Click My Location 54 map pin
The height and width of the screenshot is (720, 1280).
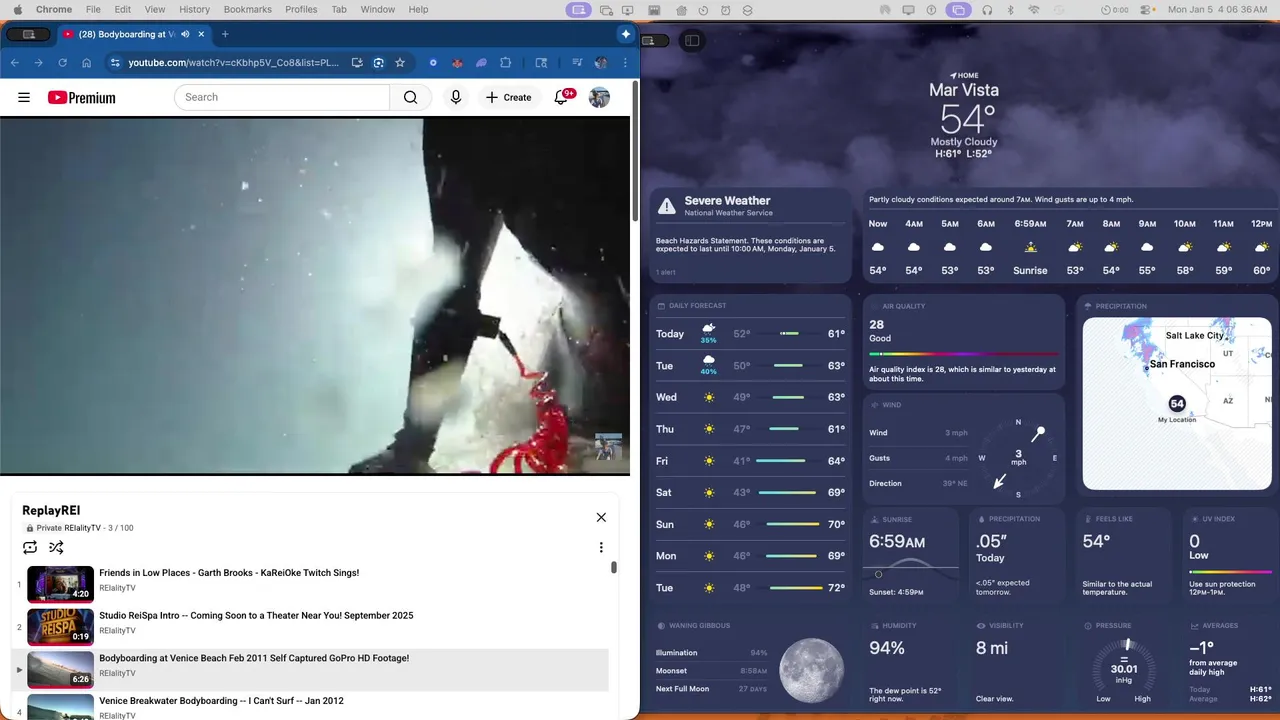point(1177,404)
